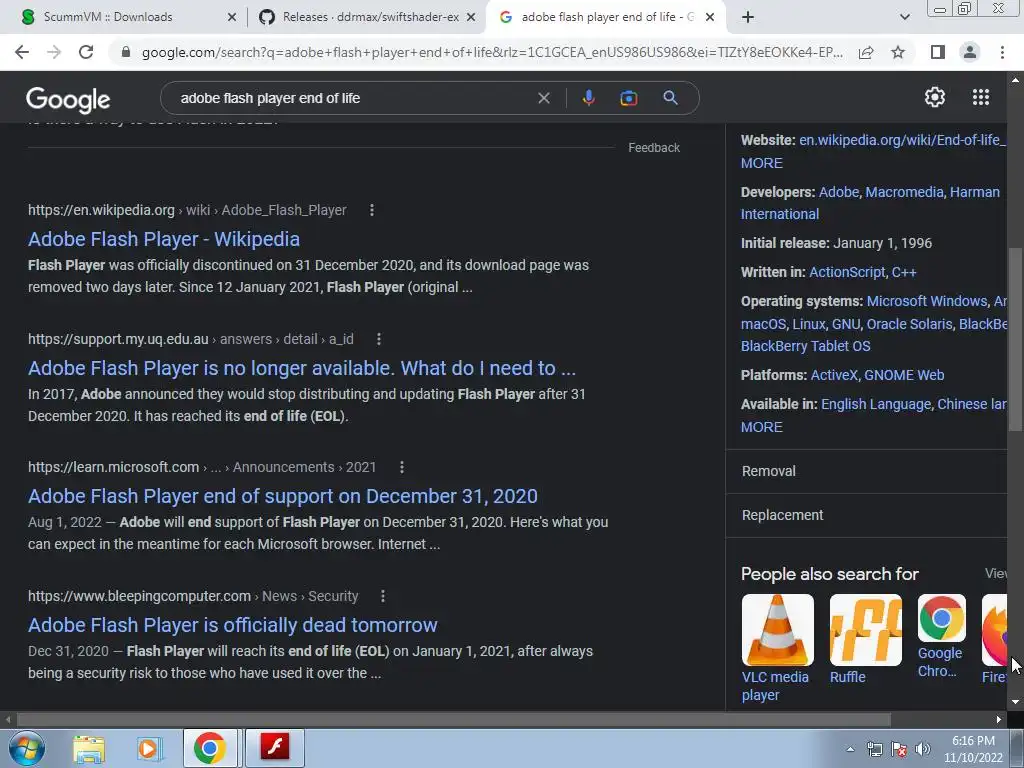Send Feedback on the results box
The height and width of the screenshot is (768, 1024).
(654, 148)
